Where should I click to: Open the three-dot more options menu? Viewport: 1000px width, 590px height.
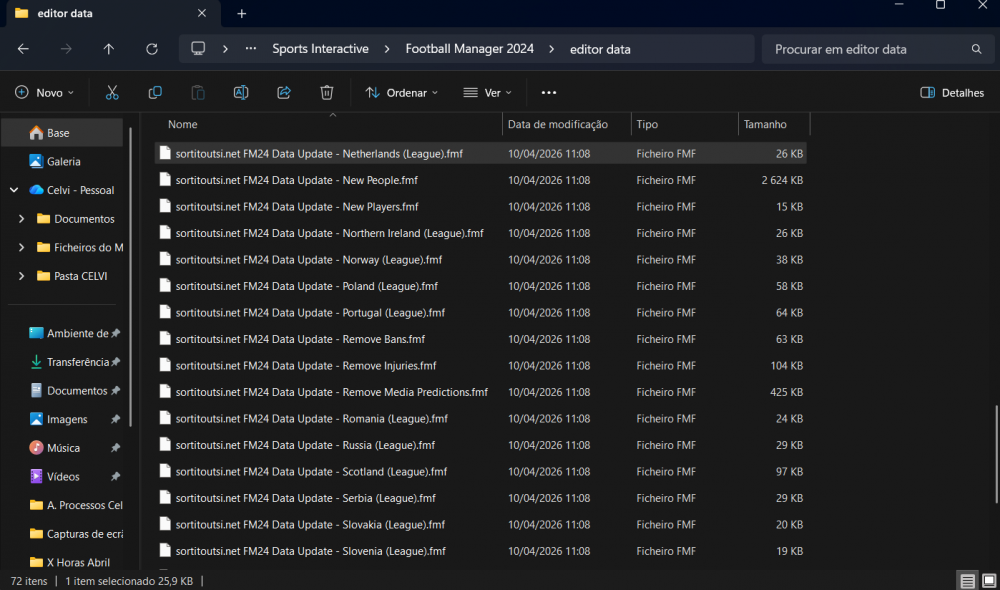click(x=548, y=92)
